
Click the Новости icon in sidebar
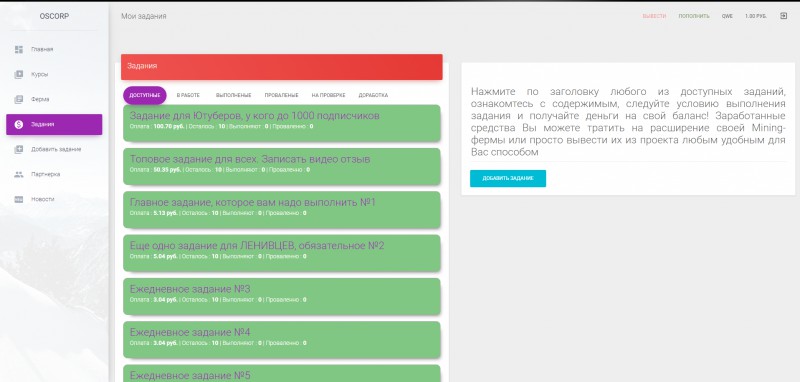click(19, 199)
